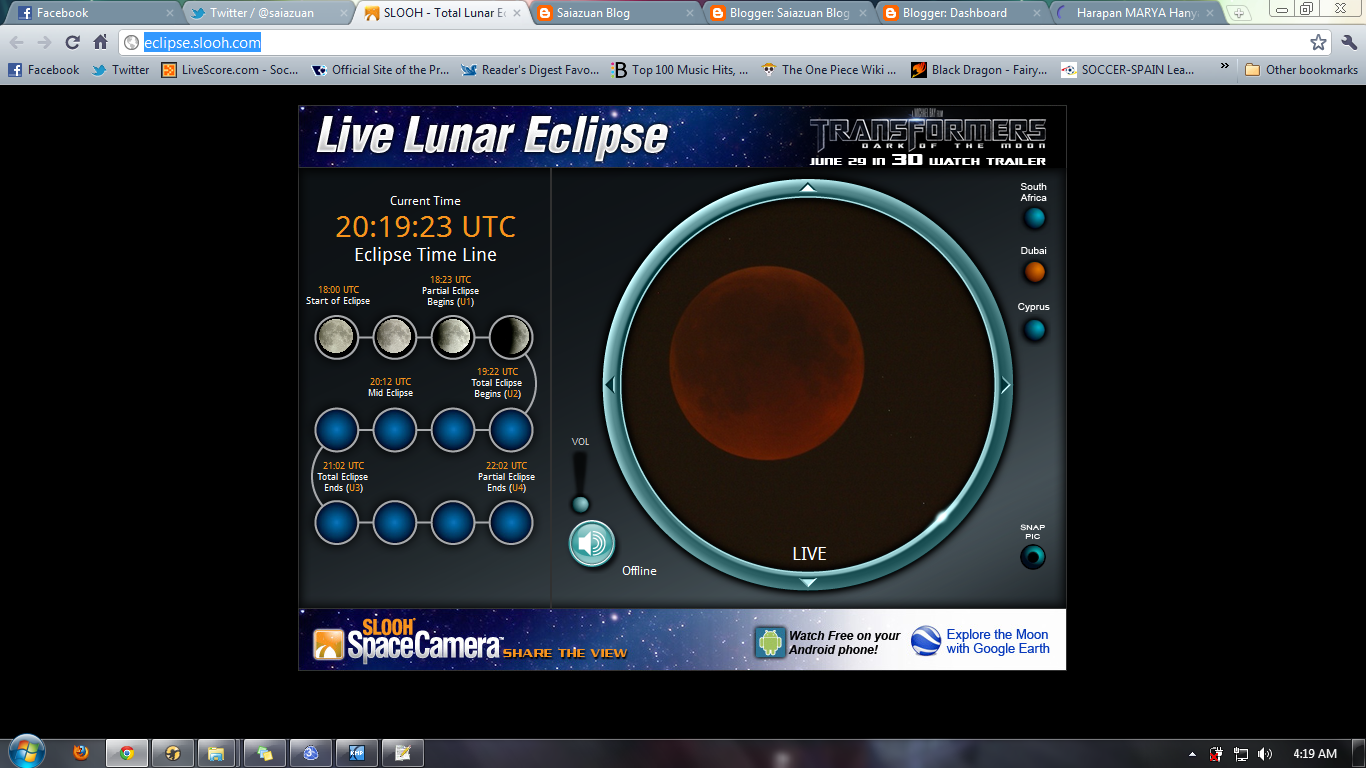
Task: Click the left arrow on the viewer ring
Action: tap(610, 385)
